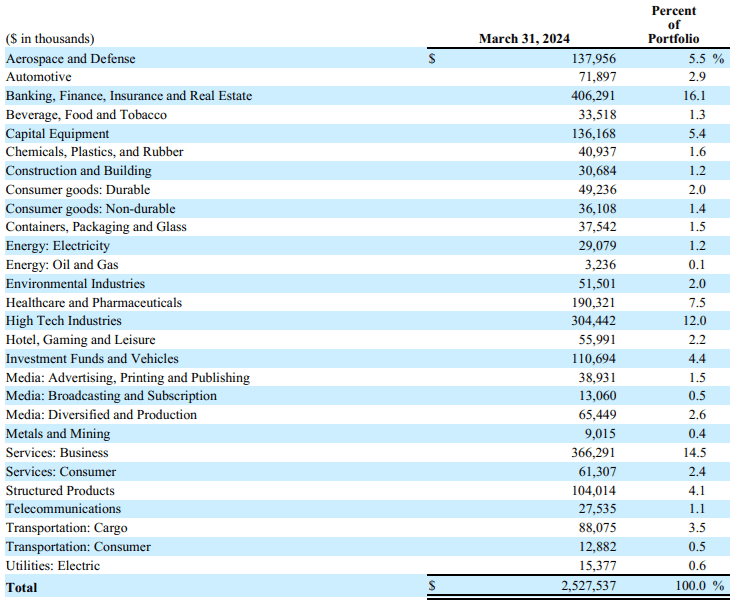The image size is (730, 612).
Task: Click "Media: Broadcasting and Subscription" label
Action: [x=111, y=396]
